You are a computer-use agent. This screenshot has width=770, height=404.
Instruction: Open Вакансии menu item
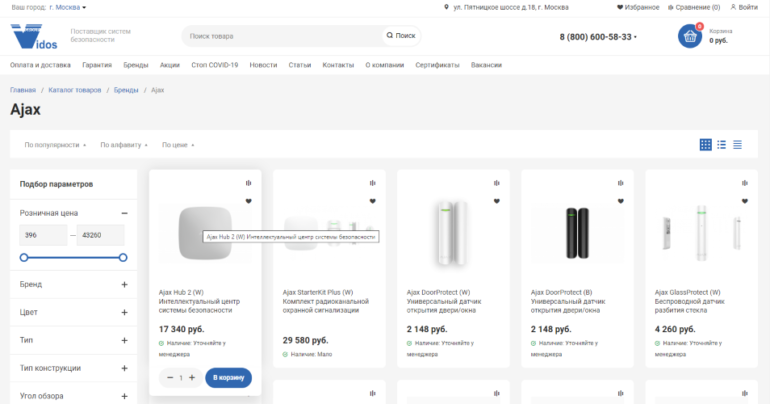pyautogui.click(x=486, y=65)
